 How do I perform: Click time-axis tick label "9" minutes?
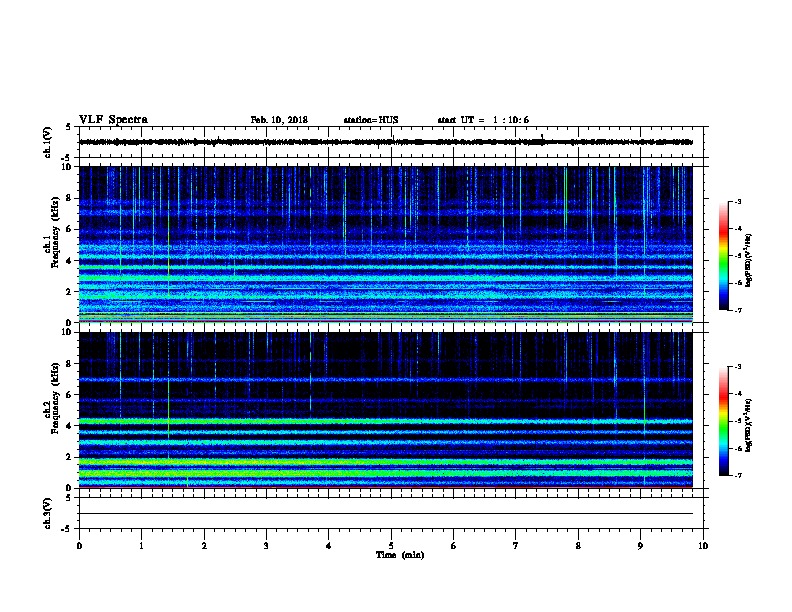(x=640, y=546)
